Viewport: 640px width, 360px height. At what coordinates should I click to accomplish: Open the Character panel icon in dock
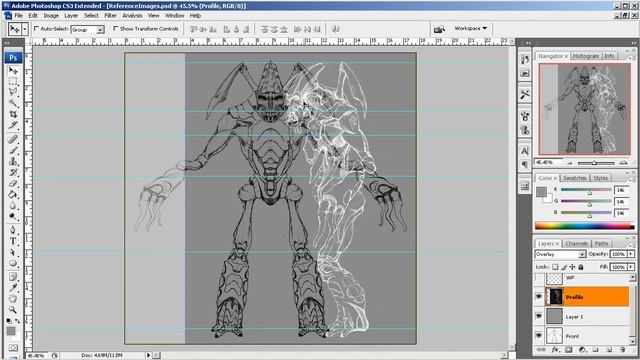pyautogui.click(x=525, y=151)
